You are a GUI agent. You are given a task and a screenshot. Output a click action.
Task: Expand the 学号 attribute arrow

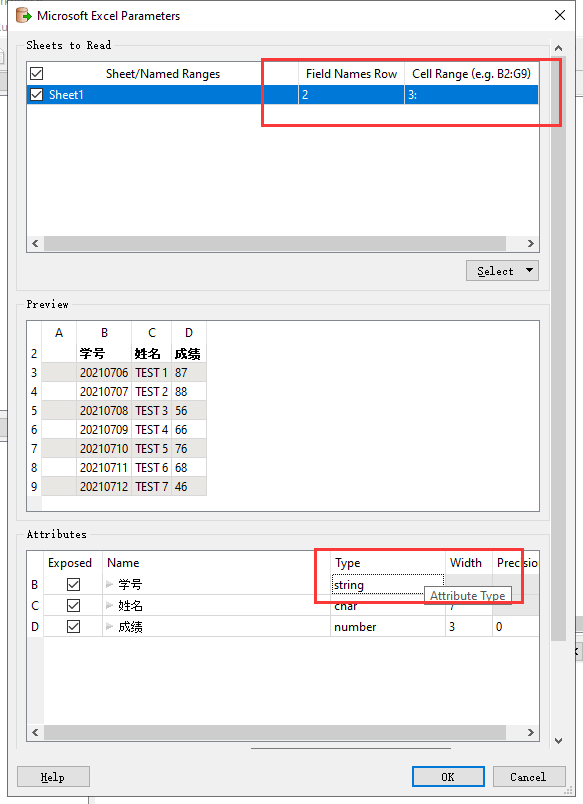(x=109, y=584)
